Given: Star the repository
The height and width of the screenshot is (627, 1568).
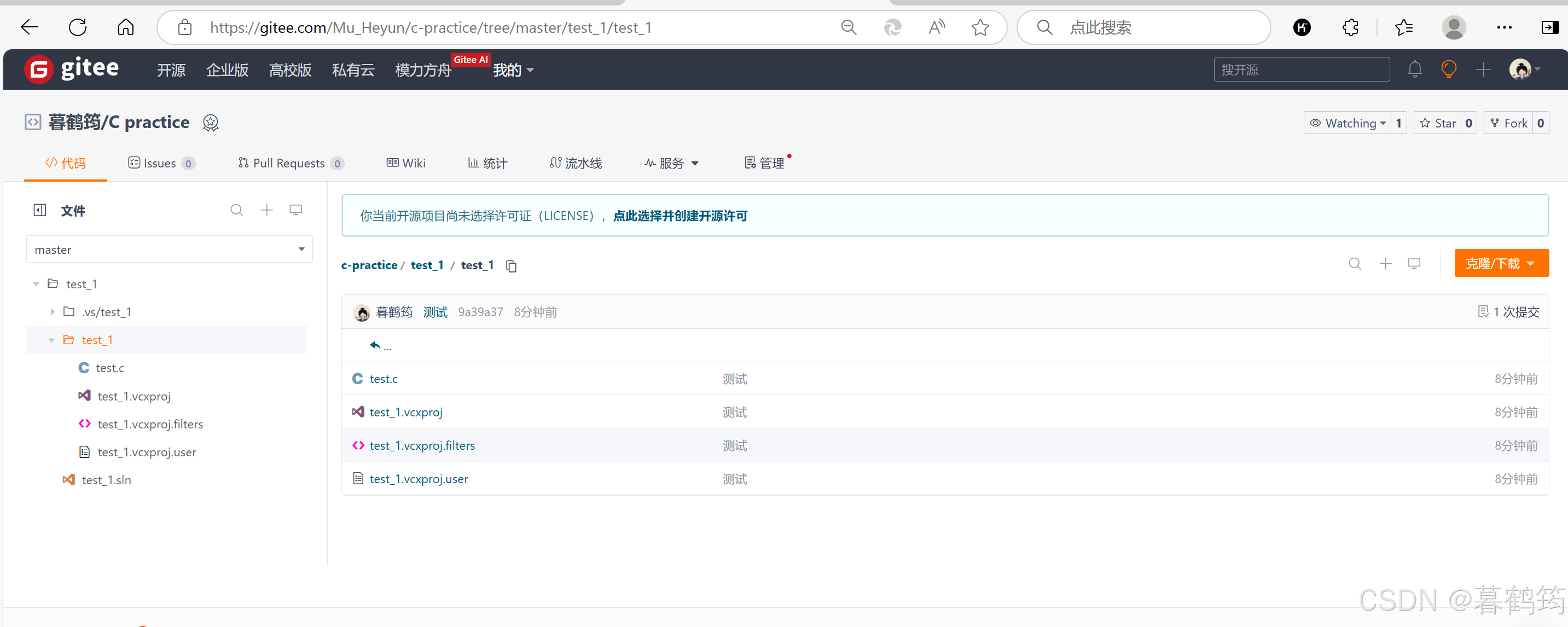Looking at the screenshot, I should coord(1438,123).
